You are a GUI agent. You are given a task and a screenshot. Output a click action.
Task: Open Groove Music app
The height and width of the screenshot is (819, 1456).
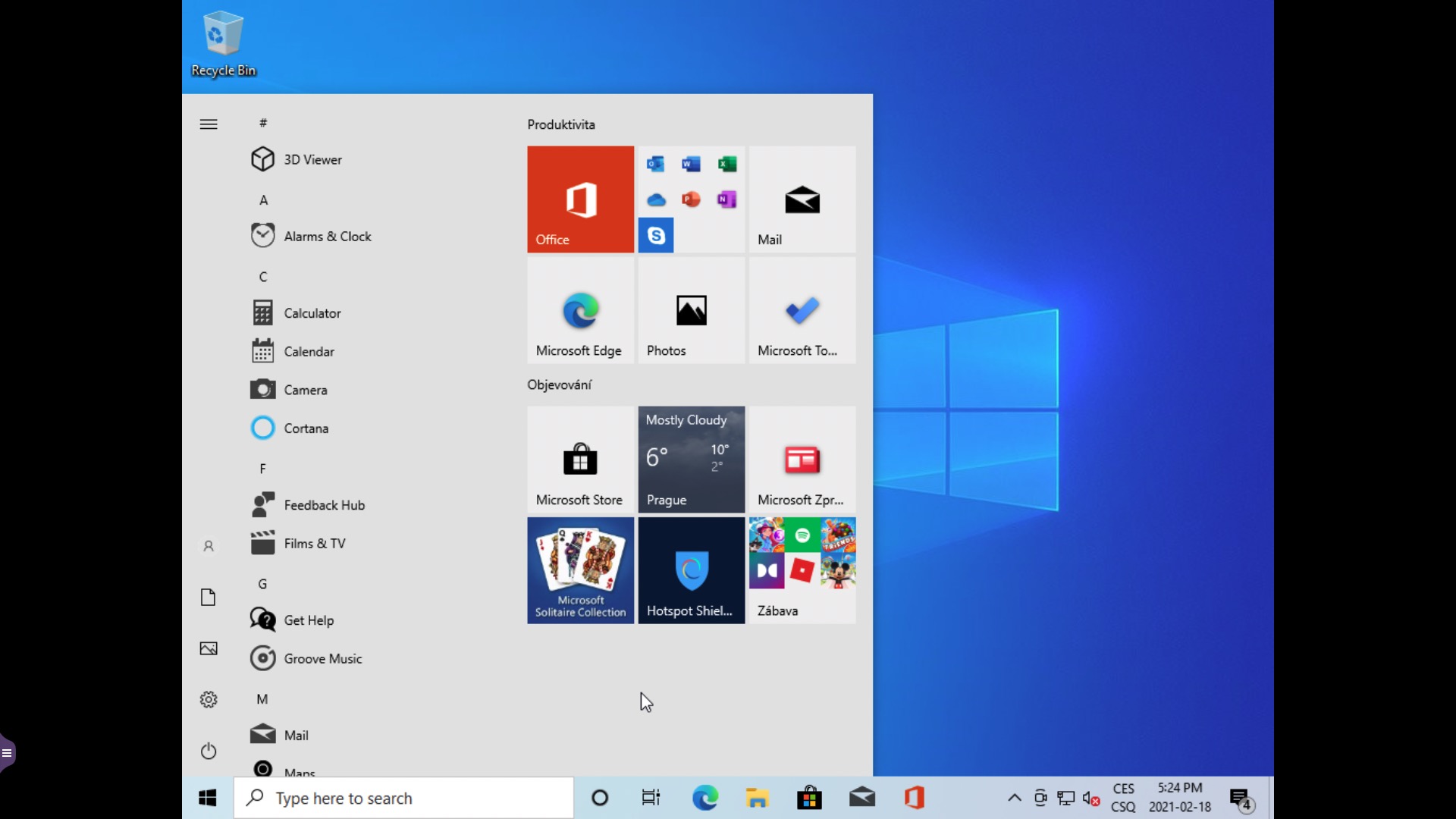coord(322,659)
